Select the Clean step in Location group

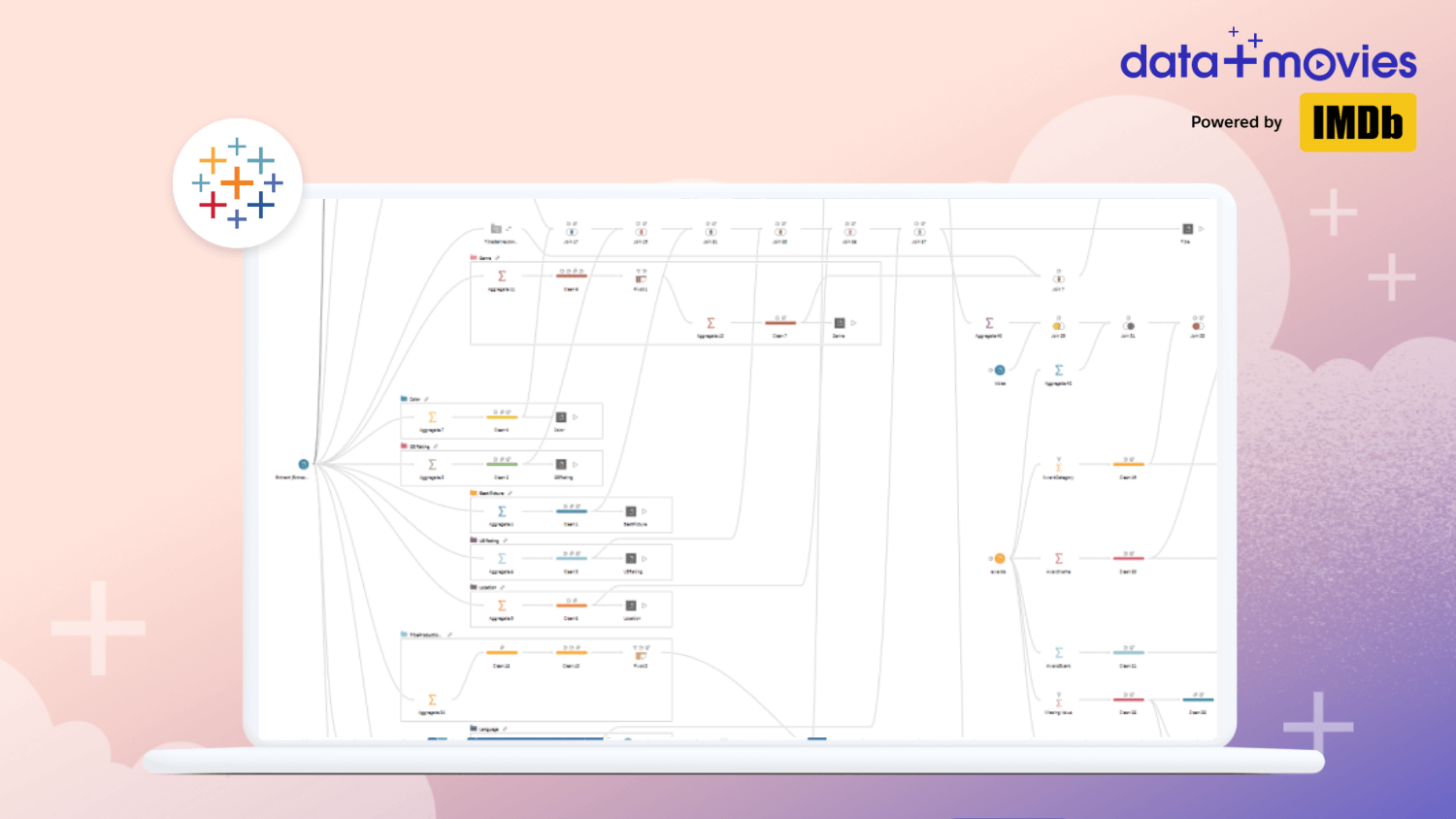point(571,606)
